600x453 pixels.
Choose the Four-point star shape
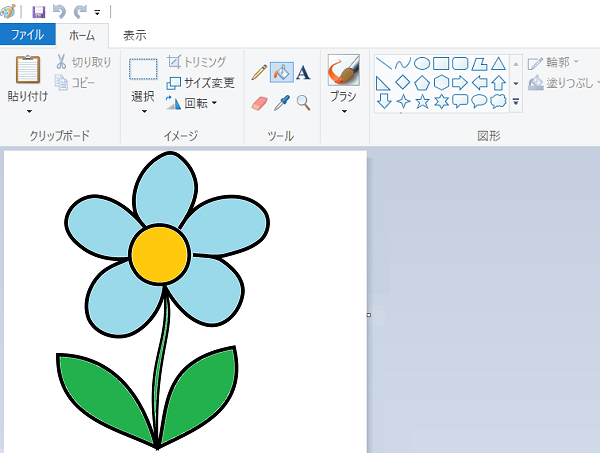403,102
